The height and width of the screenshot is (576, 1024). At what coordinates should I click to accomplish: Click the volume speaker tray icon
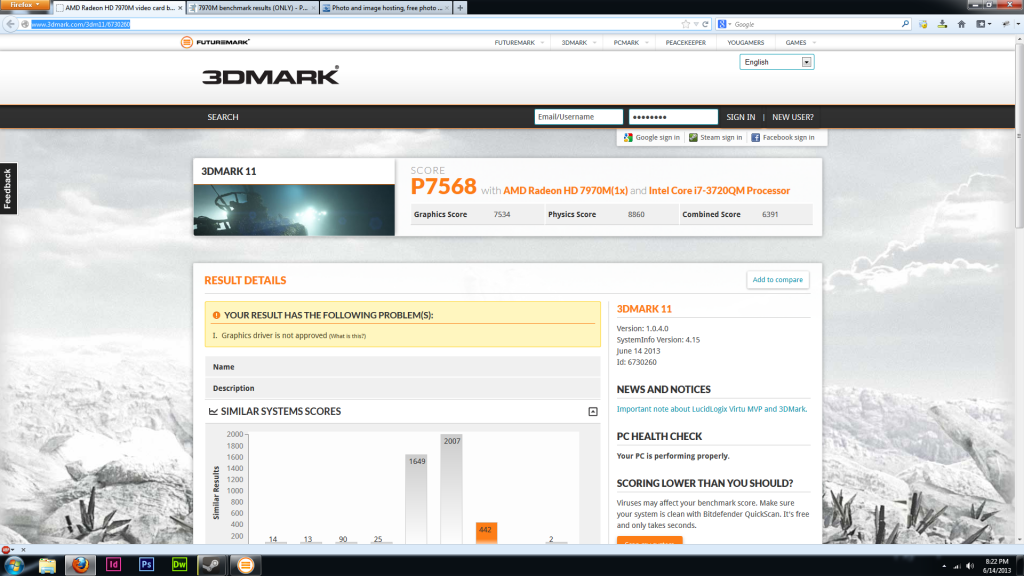point(970,566)
